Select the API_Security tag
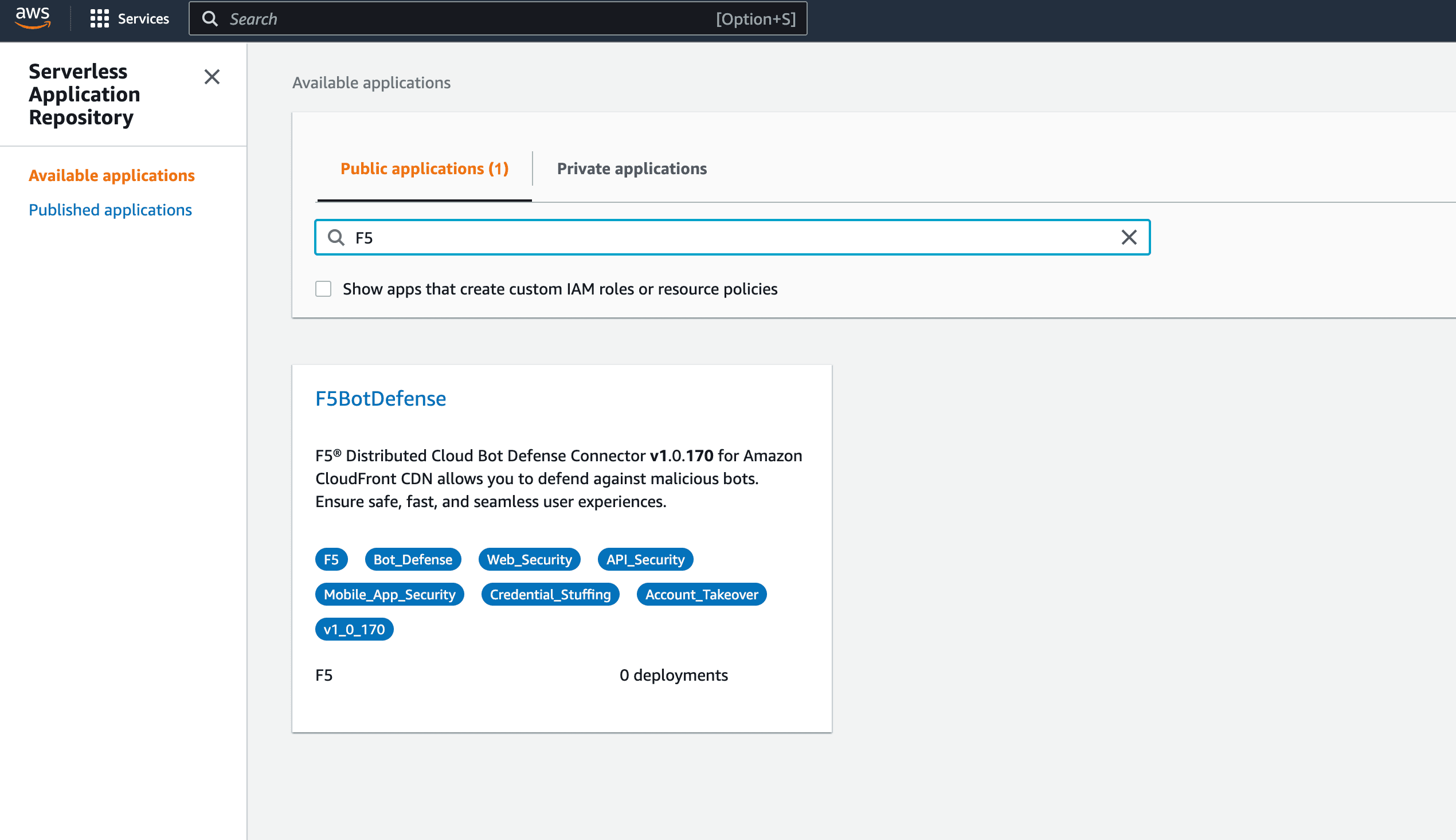 pyautogui.click(x=645, y=559)
